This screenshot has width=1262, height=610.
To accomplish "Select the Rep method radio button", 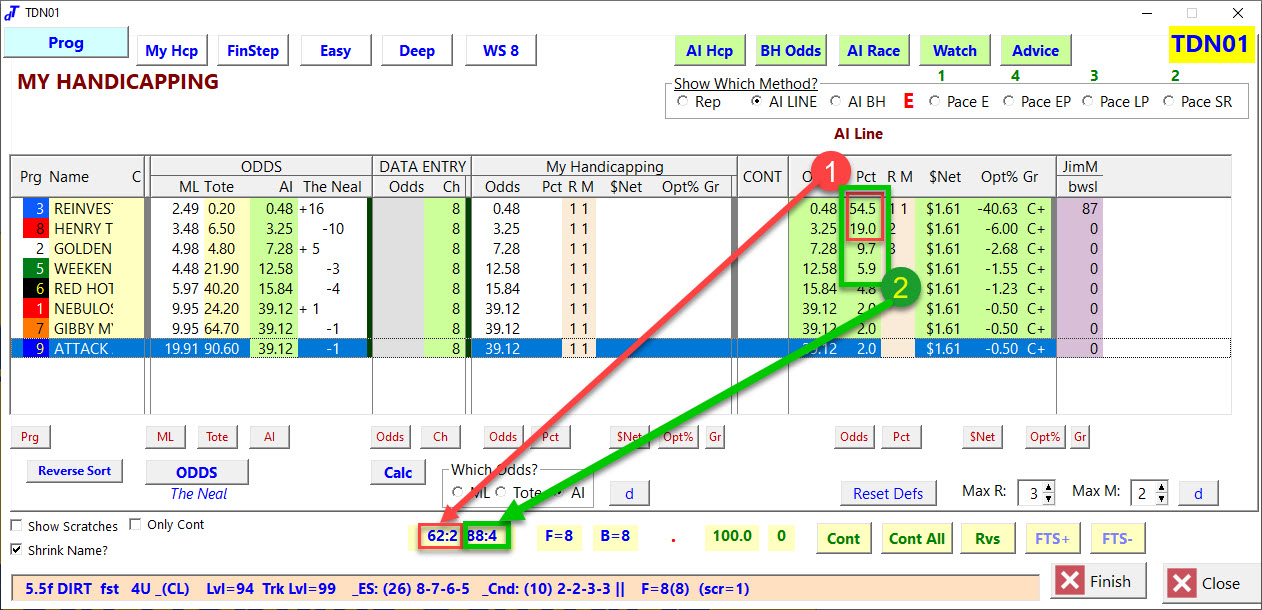I will pos(683,102).
